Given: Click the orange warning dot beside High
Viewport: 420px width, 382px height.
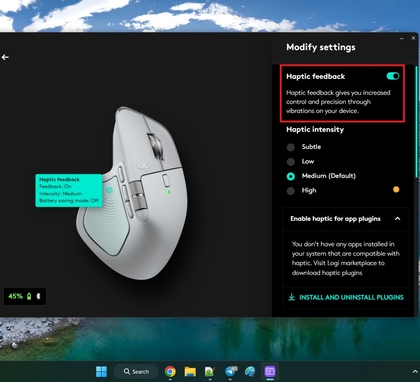Looking at the screenshot, I should pyautogui.click(x=396, y=190).
